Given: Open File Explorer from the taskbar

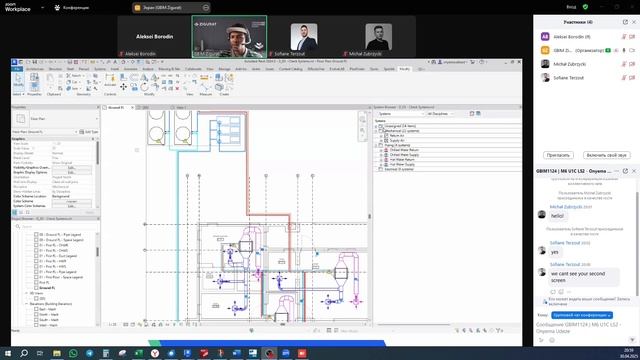Looking at the screenshot, I should [x=57, y=353].
